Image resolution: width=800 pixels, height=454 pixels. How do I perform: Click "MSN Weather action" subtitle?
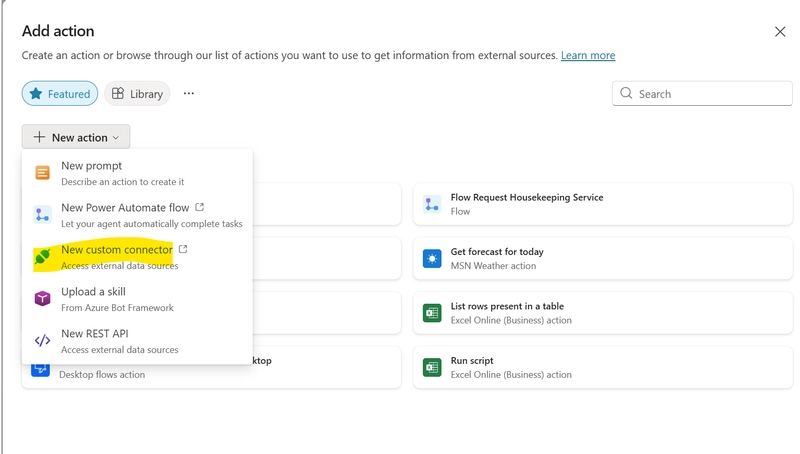493,266
